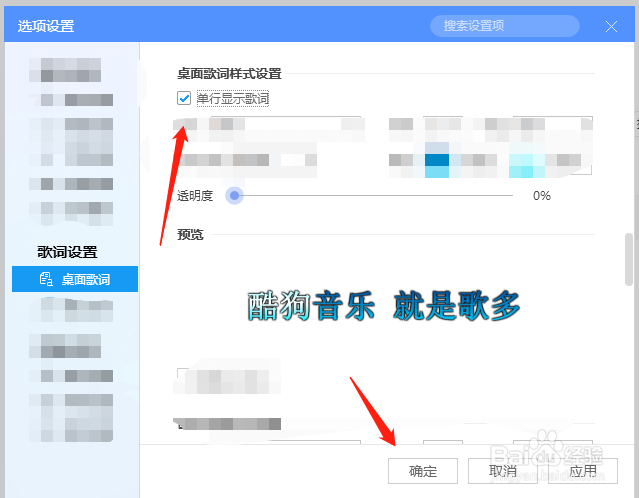Click the 预览 section label
The width and height of the screenshot is (639, 498).
pyautogui.click(x=190, y=235)
